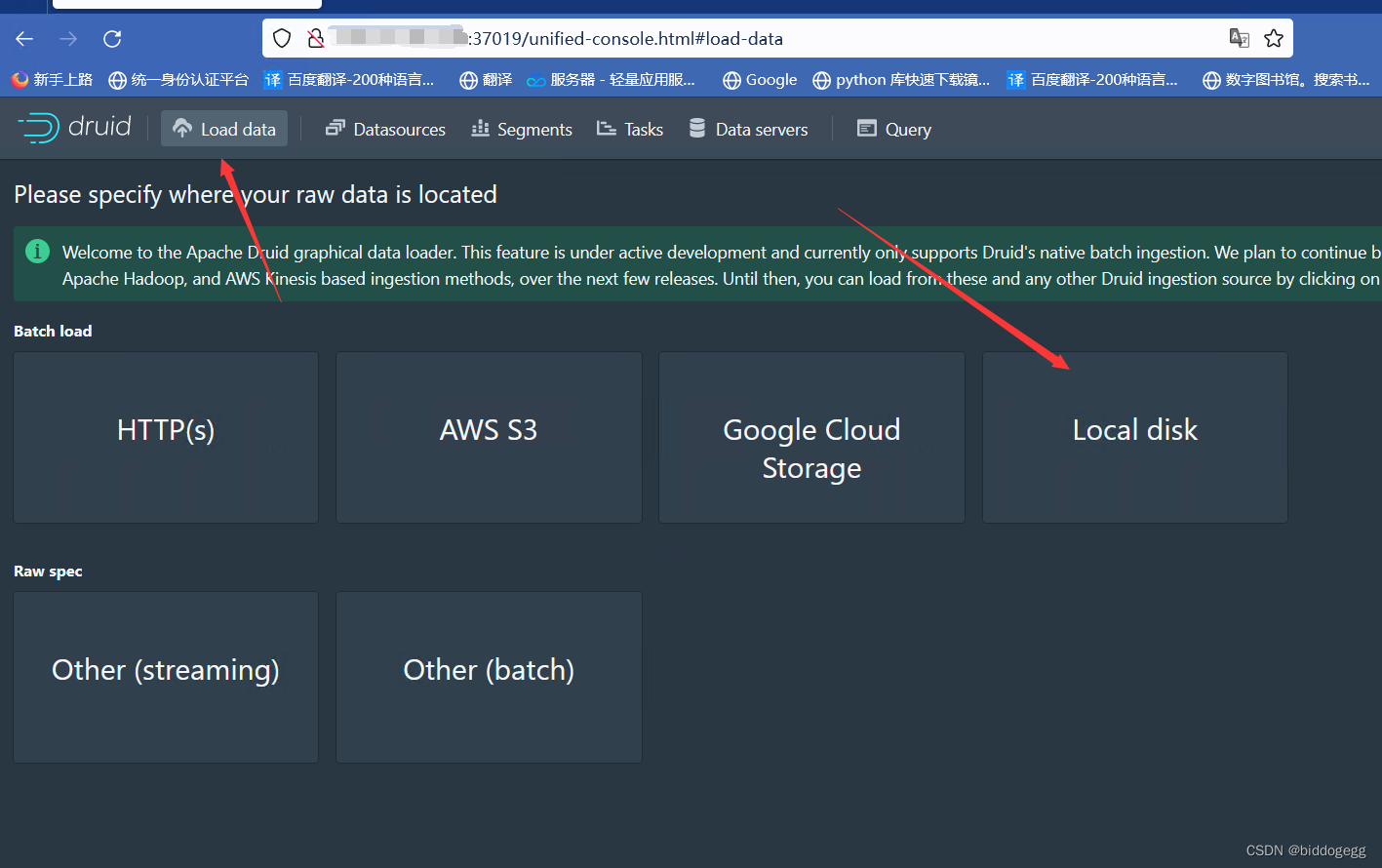Image resolution: width=1382 pixels, height=868 pixels.
Task: Open the 翻译 bookmark
Action: (x=486, y=80)
